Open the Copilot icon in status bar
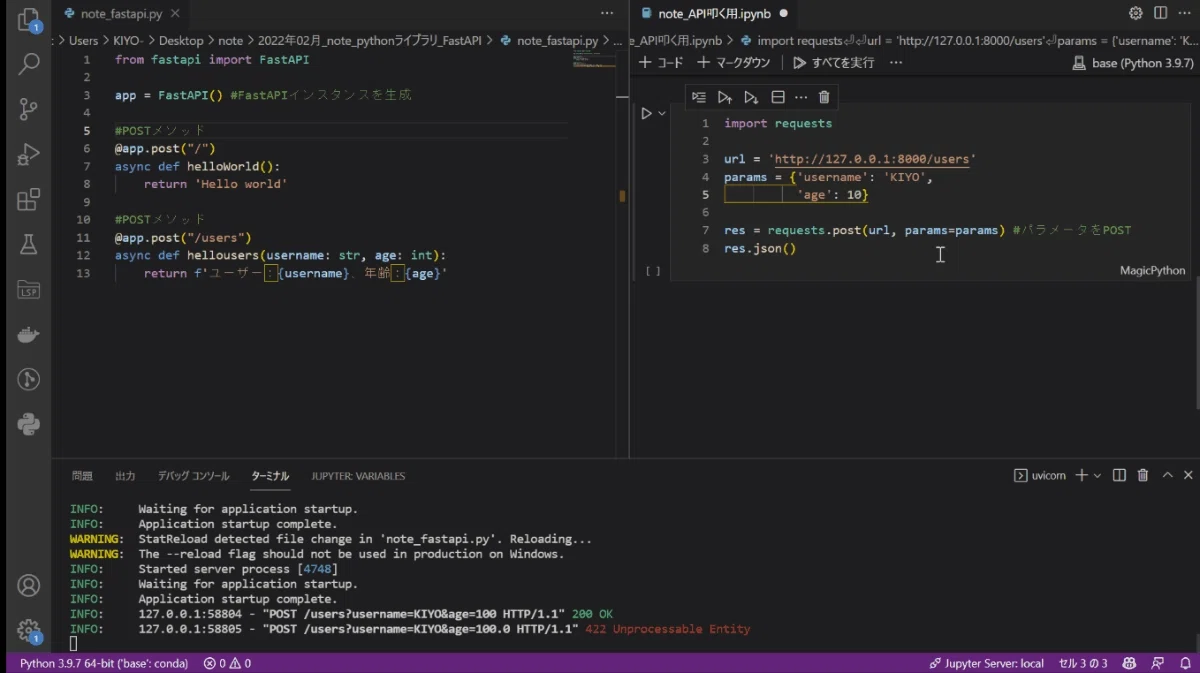Image resolution: width=1200 pixels, height=673 pixels. (1129, 663)
